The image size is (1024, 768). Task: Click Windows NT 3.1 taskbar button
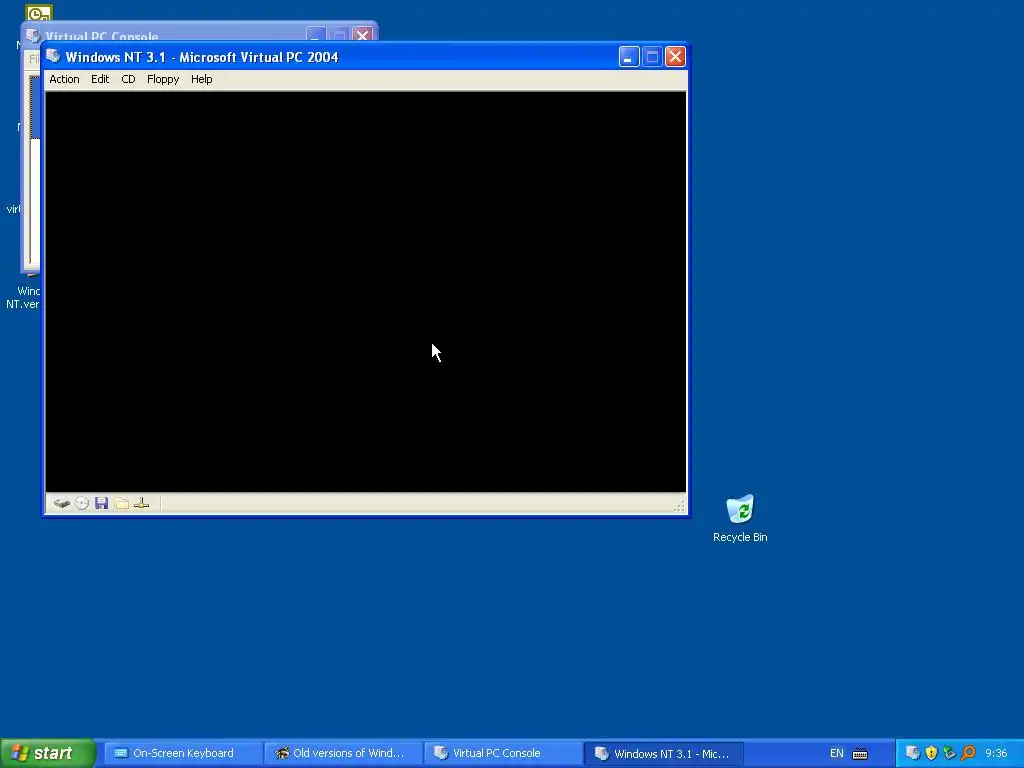[x=664, y=753]
